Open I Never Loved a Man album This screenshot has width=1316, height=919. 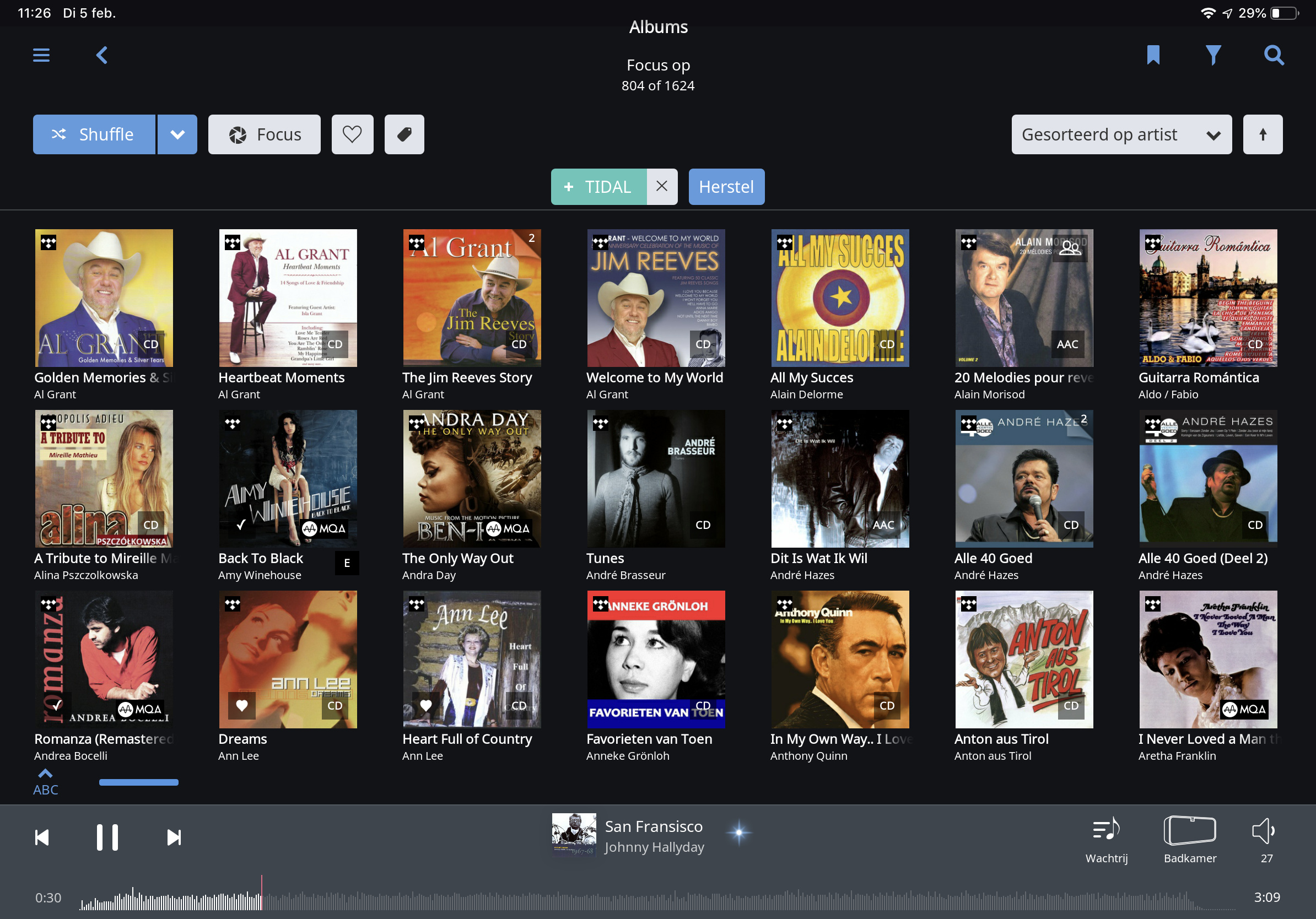(1207, 659)
